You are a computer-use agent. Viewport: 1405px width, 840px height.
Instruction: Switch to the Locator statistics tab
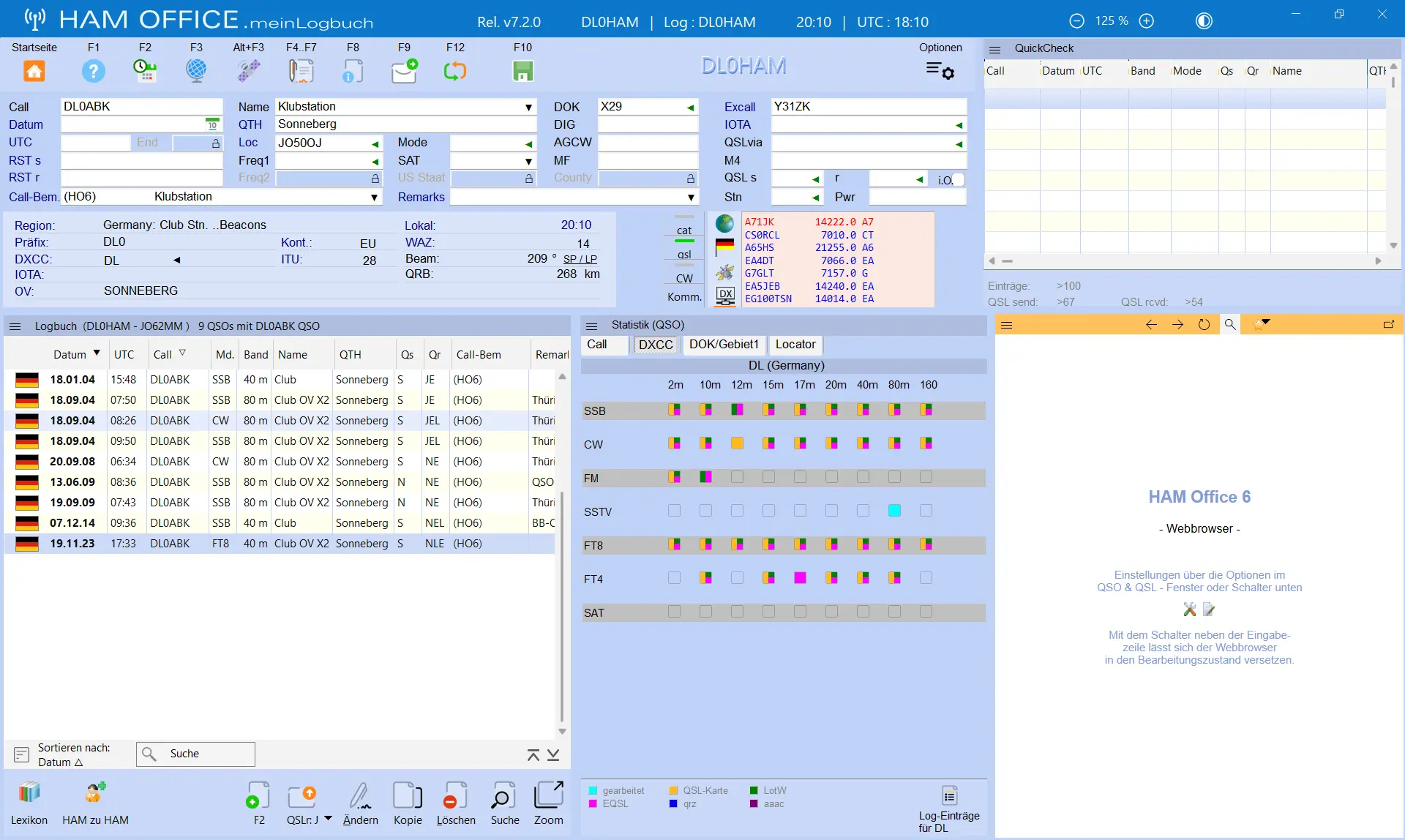tap(795, 345)
